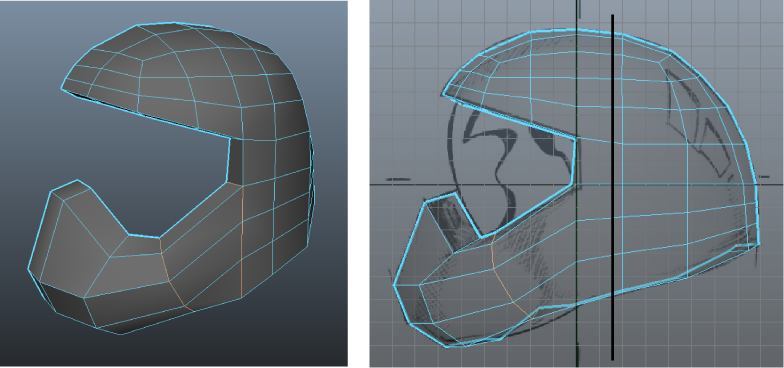Click the origin where the grid axes cross
Screen dimensions: 784x368
click(578, 184)
